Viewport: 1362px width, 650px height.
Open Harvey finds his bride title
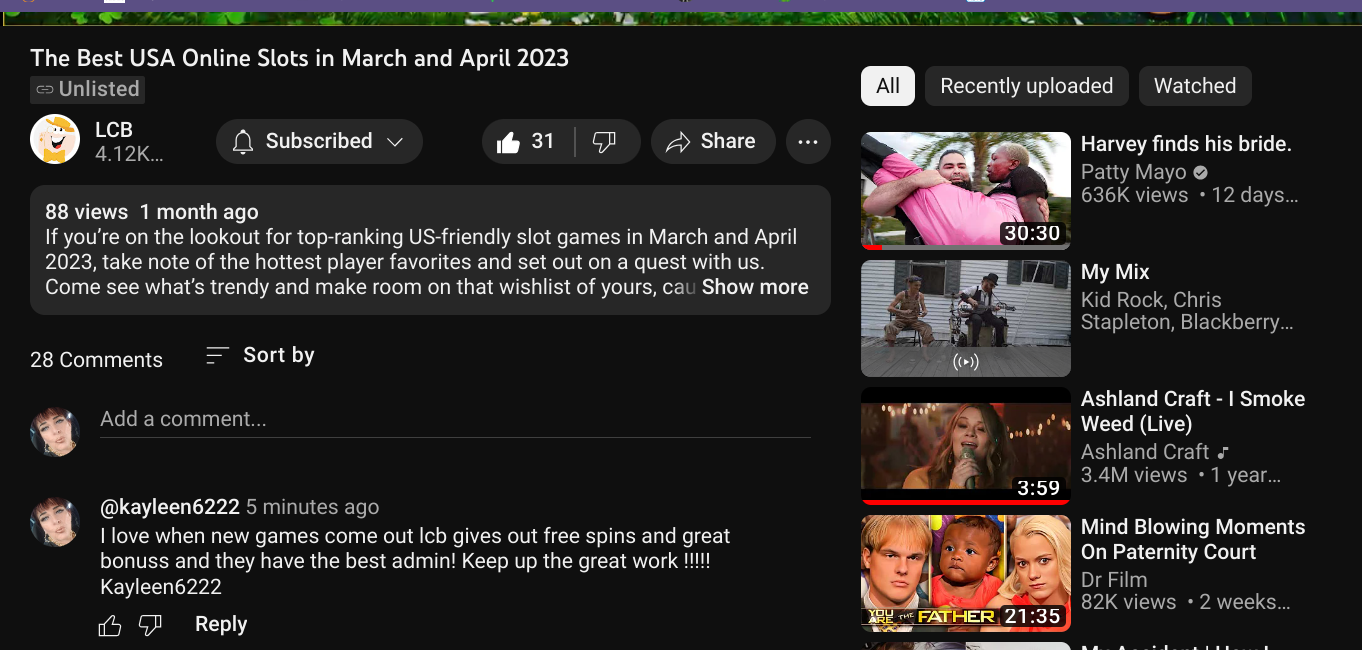pyautogui.click(x=1186, y=144)
